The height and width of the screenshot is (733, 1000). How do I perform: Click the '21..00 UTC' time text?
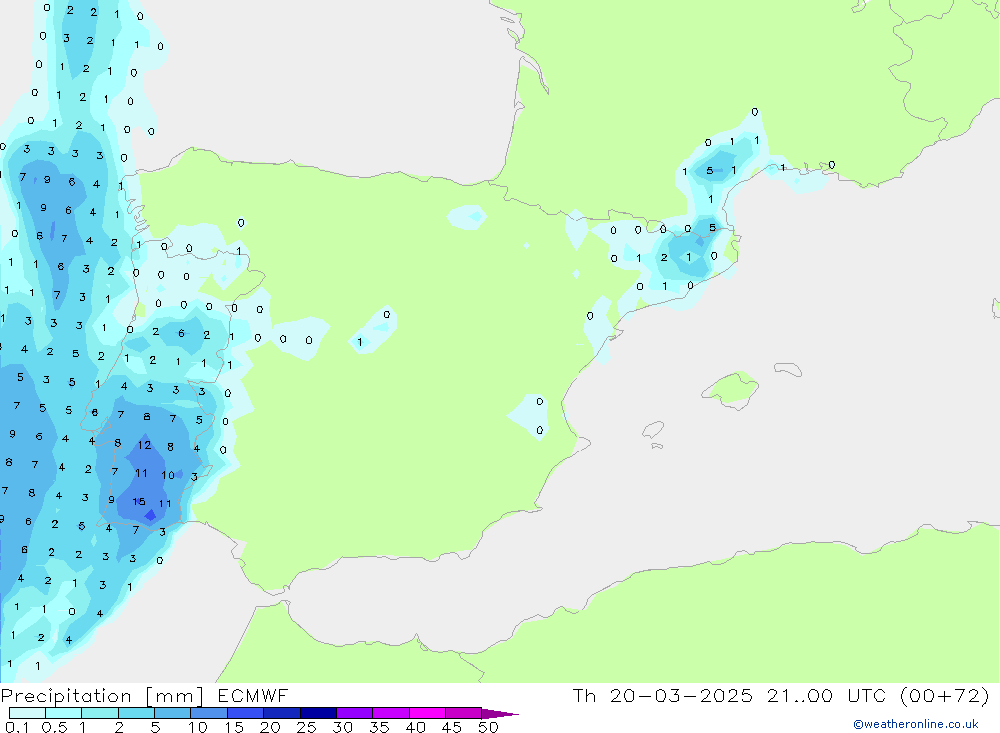click(x=827, y=696)
